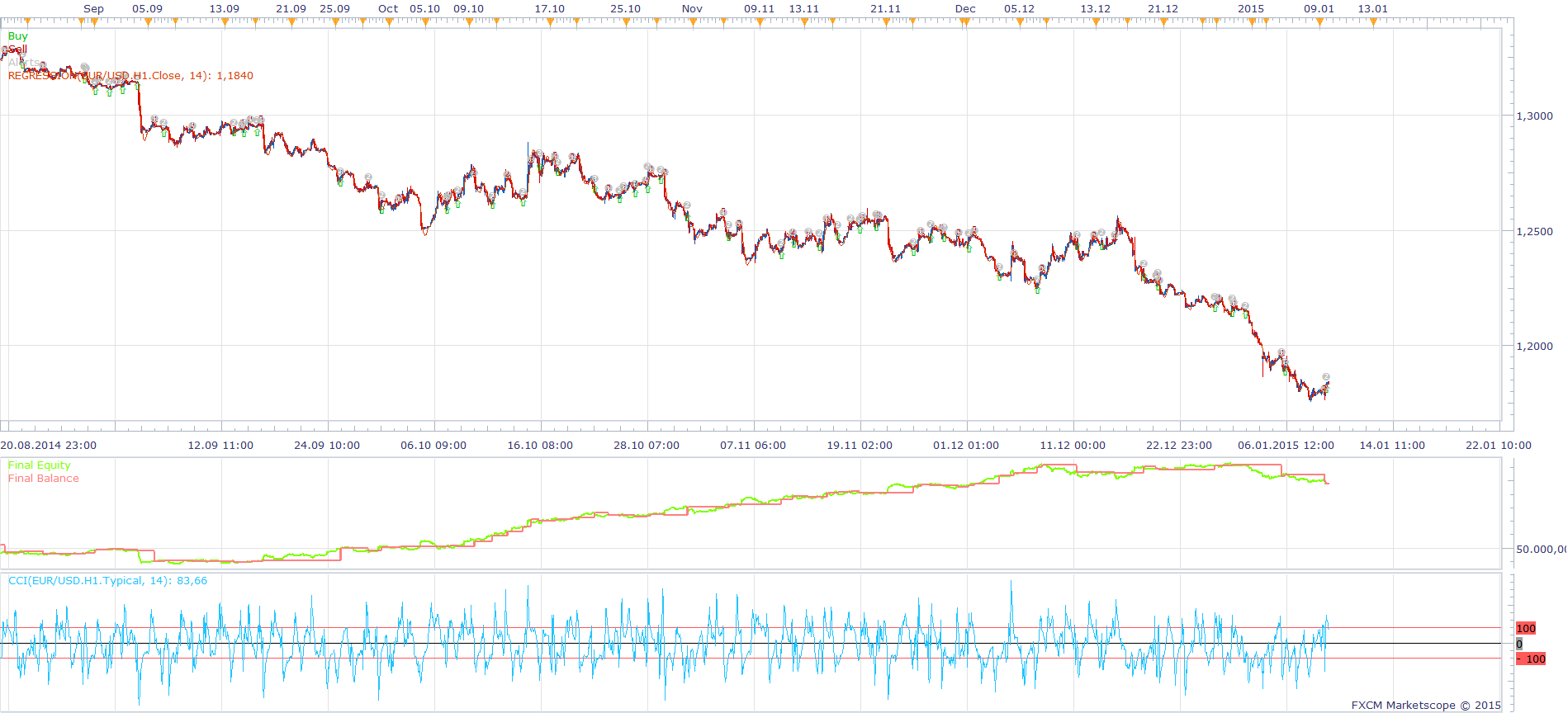This screenshot has width=1568, height=713.
Task: Click the orange marker under the 21.11 label
Action: point(886,22)
